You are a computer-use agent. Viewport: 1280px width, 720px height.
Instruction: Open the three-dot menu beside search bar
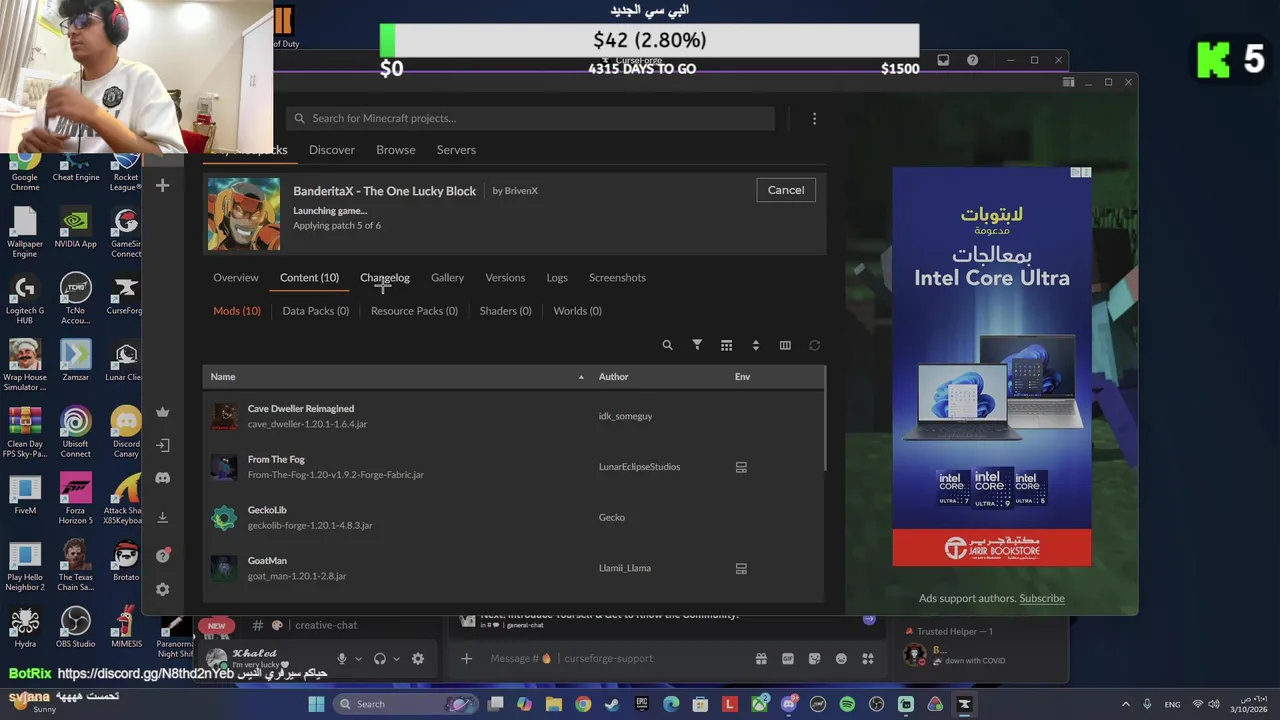(x=814, y=119)
